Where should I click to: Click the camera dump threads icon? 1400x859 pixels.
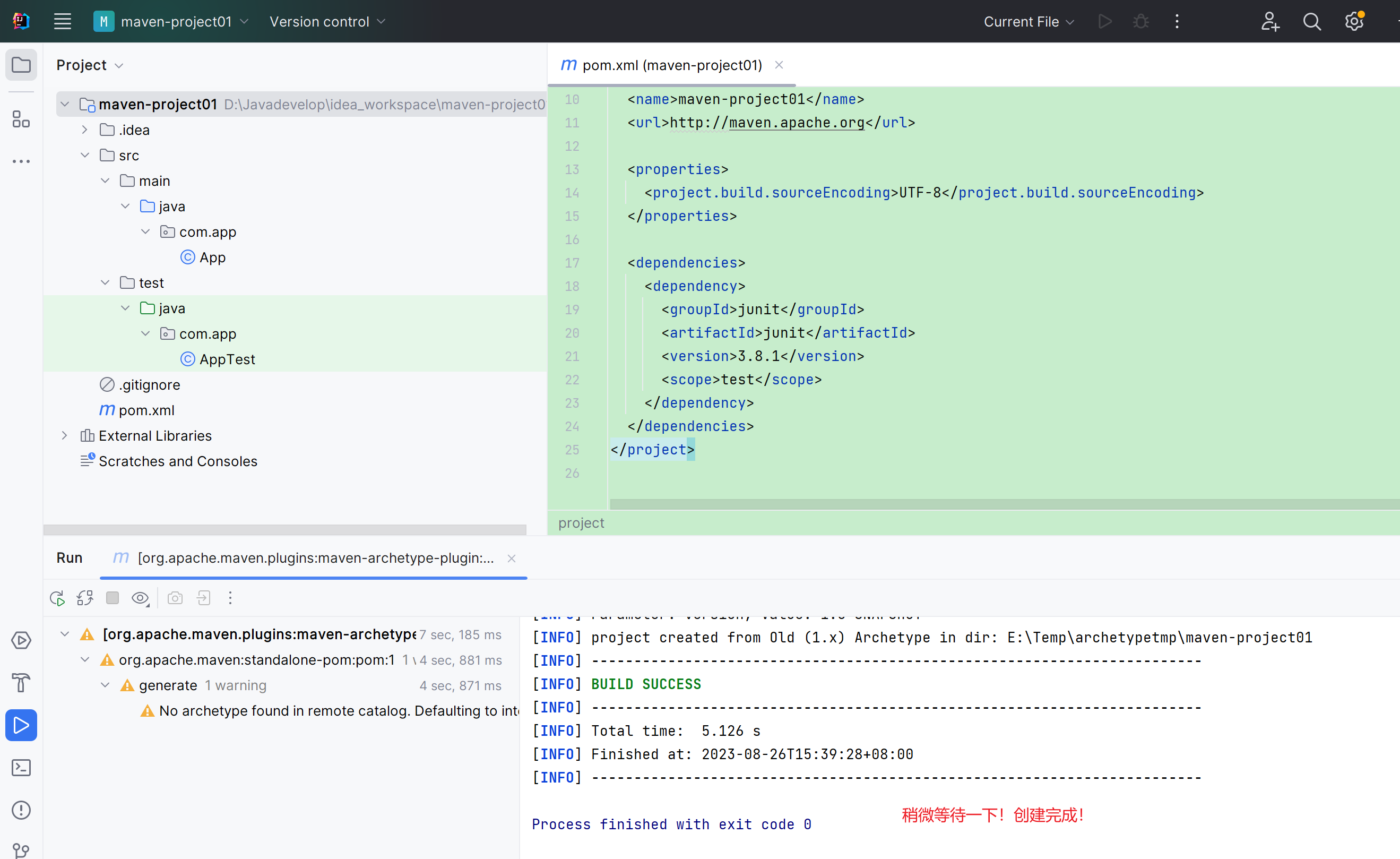pyautogui.click(x=175, y=598)
